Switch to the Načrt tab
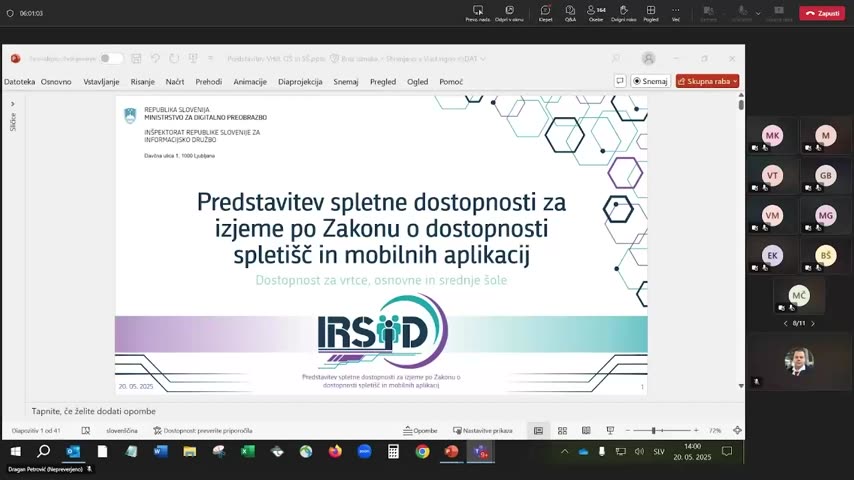854x480 pixels. coord(175,82)
